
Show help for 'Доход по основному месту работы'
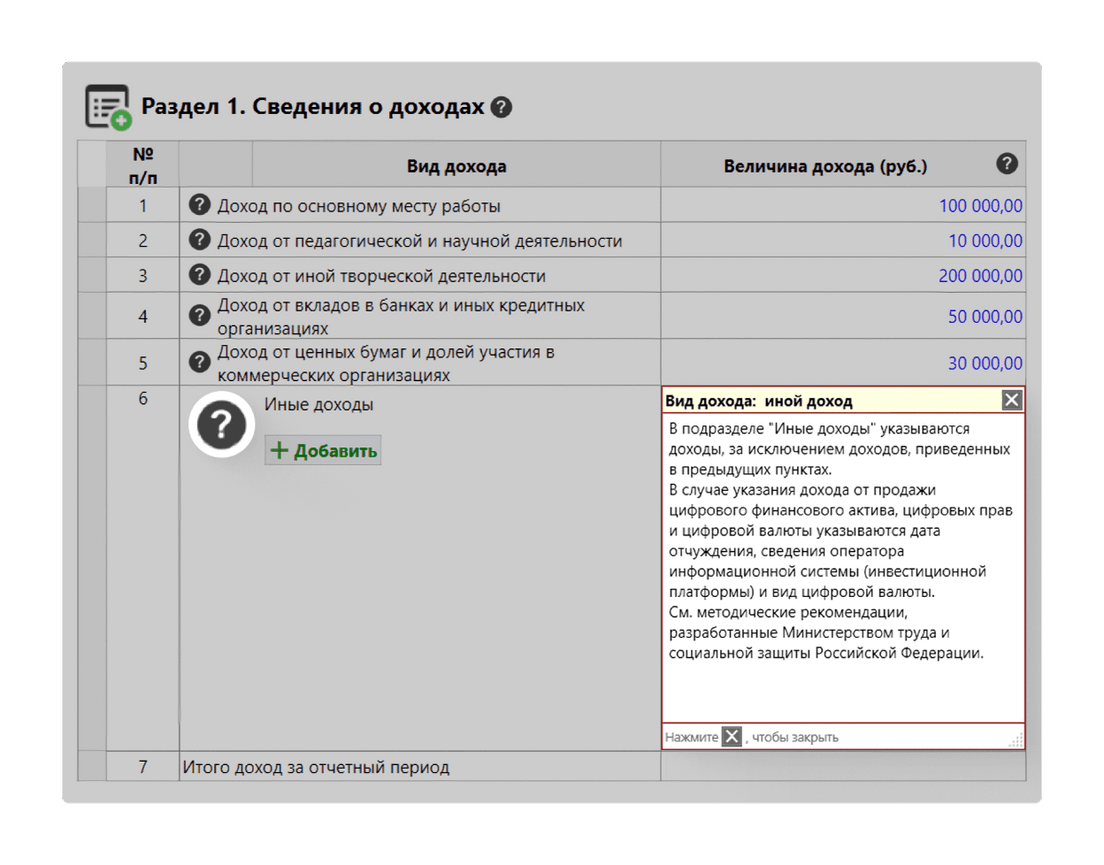point(200,205)
